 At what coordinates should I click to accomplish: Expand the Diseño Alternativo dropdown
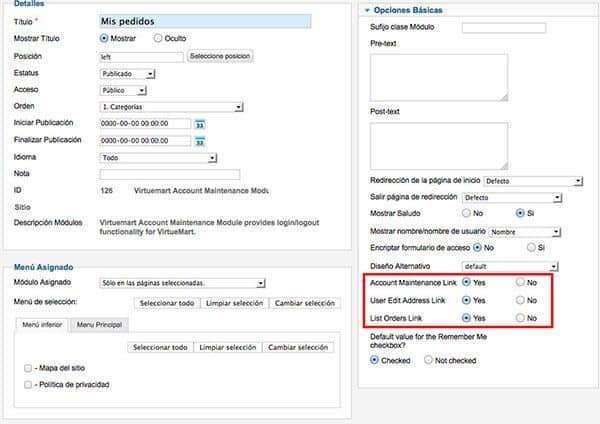click(x=510, y=266)
